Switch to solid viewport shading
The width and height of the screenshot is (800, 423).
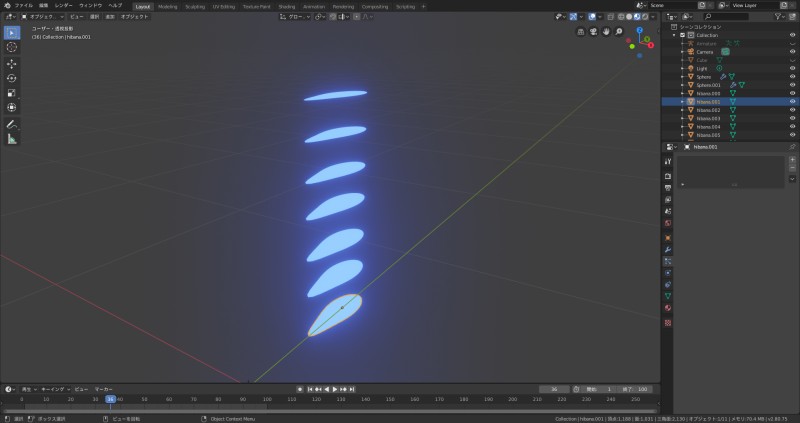click(x=629, y=17)
